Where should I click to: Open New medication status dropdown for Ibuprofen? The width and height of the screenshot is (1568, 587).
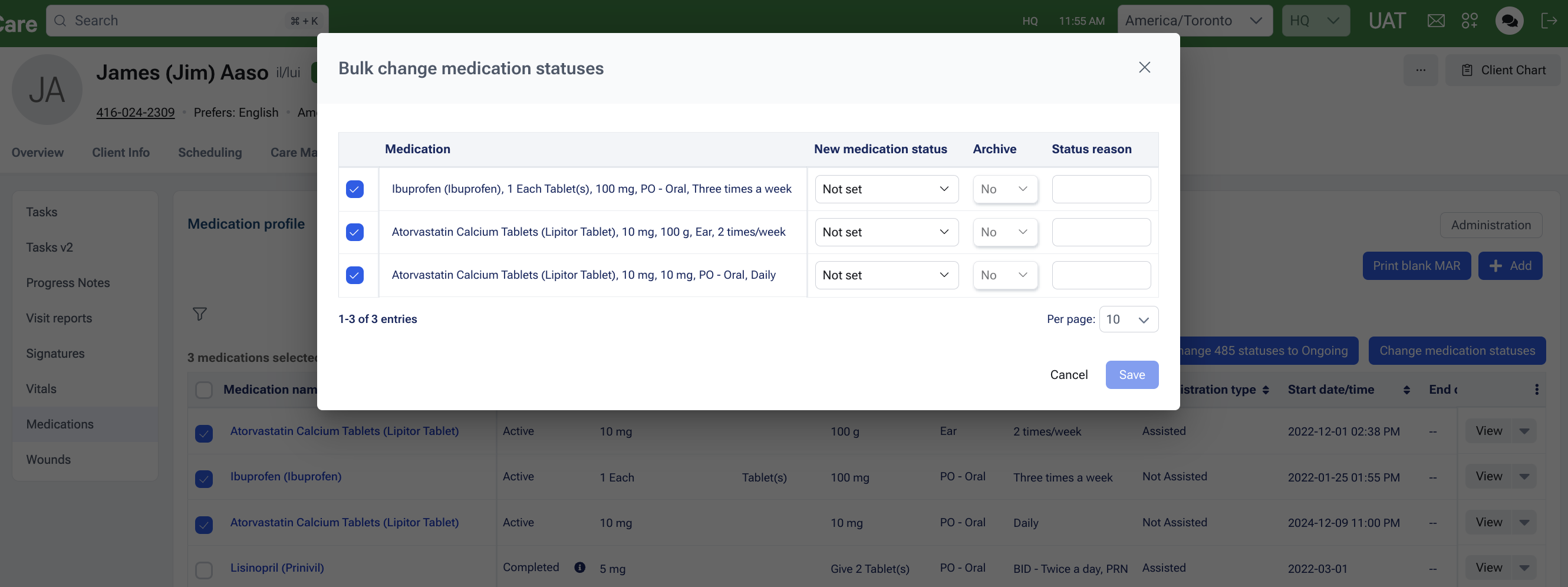tap(885, 189)
